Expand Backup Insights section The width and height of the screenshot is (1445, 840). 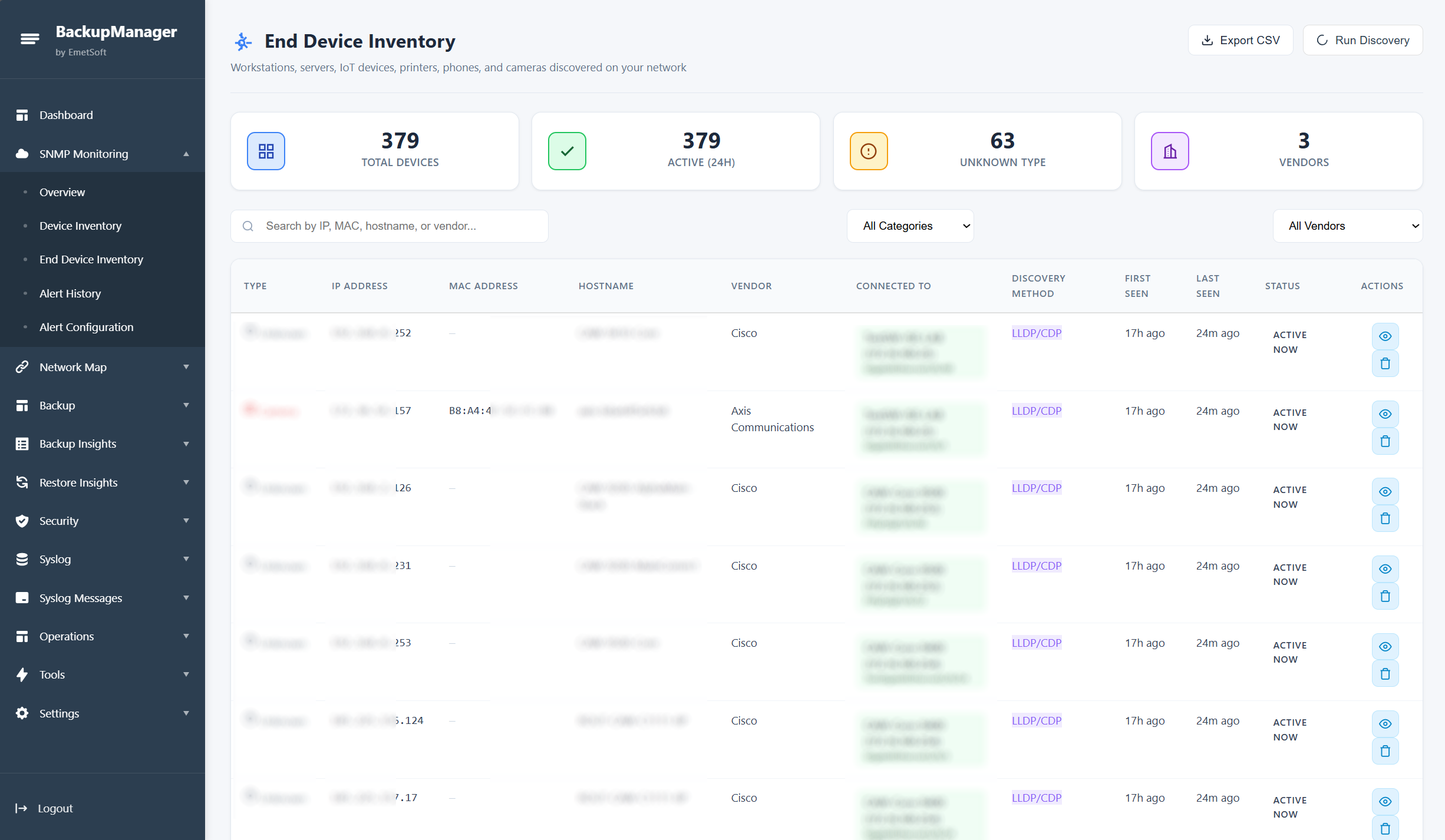[103, 444]
